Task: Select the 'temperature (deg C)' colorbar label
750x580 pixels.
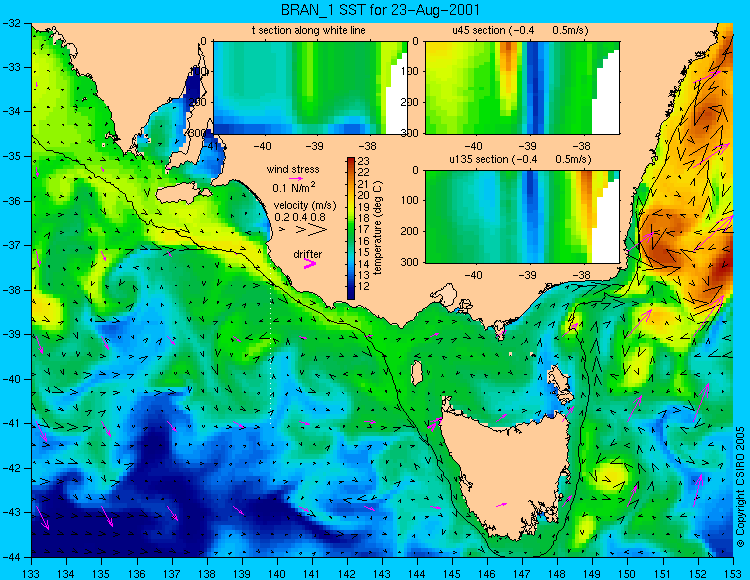Action: pos(377,228)
